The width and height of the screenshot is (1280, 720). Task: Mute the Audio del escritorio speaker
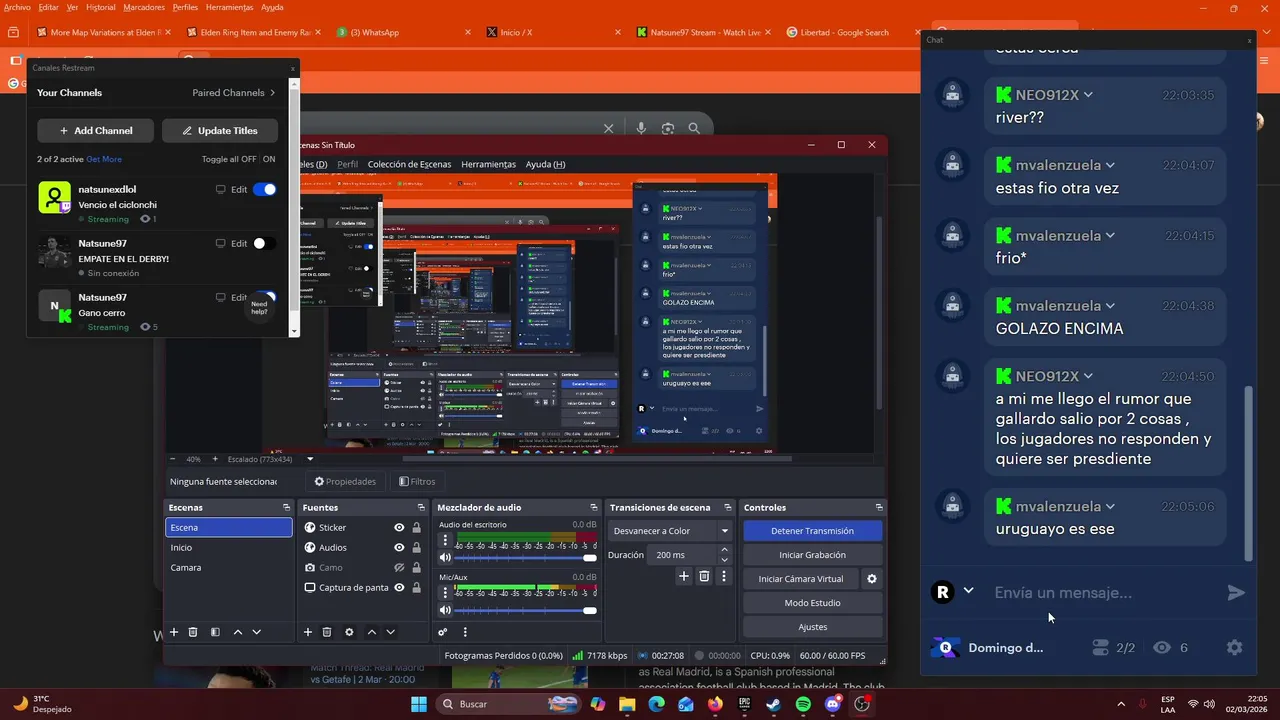(445, 558)
